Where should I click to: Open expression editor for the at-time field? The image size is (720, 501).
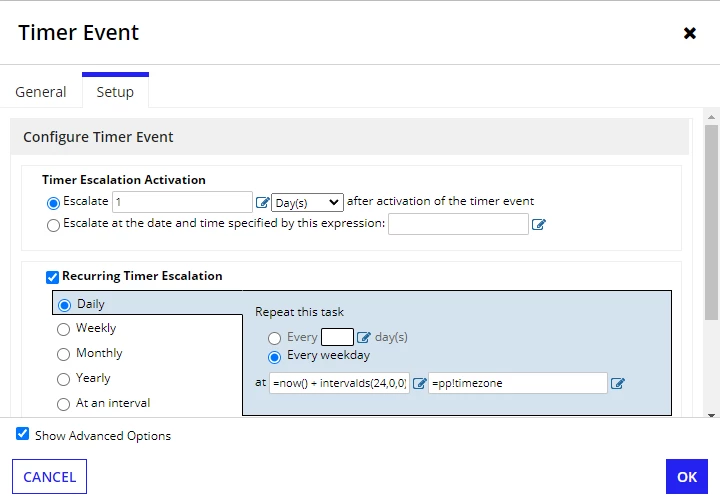click(x=419, y=383)
